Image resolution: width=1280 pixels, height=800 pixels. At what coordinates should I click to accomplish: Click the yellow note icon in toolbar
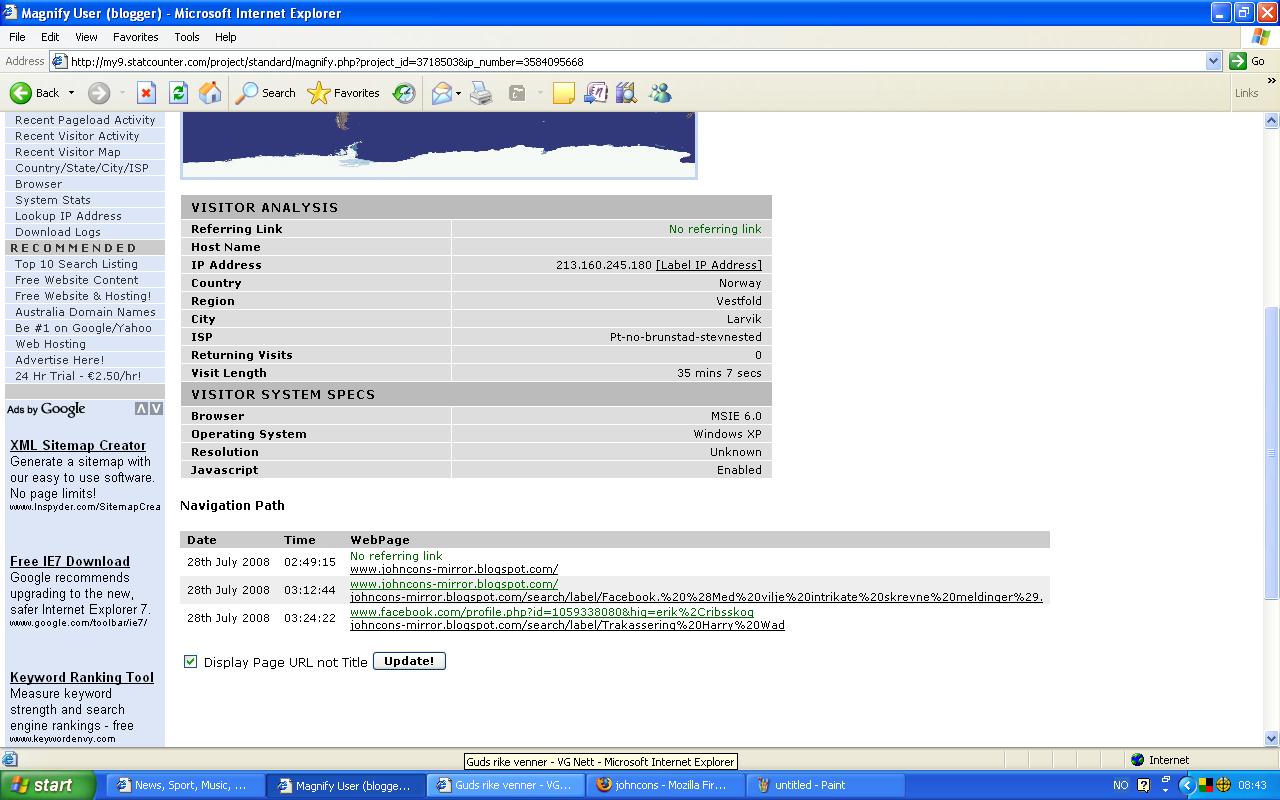[564, 93]
